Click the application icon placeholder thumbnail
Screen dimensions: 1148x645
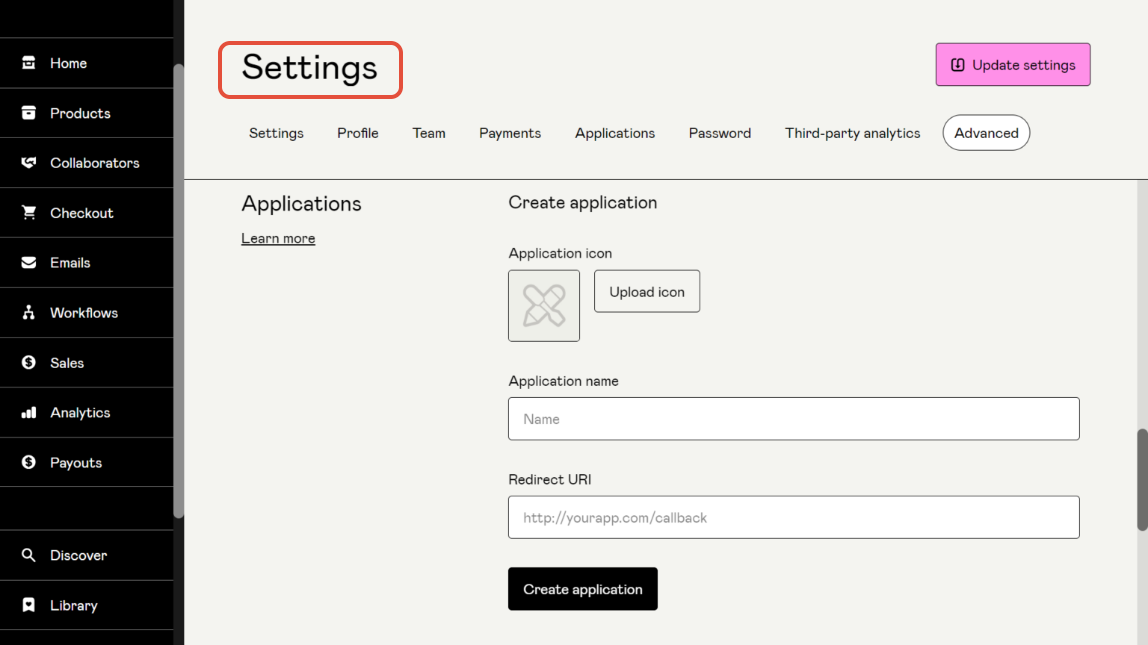point(544,306)
